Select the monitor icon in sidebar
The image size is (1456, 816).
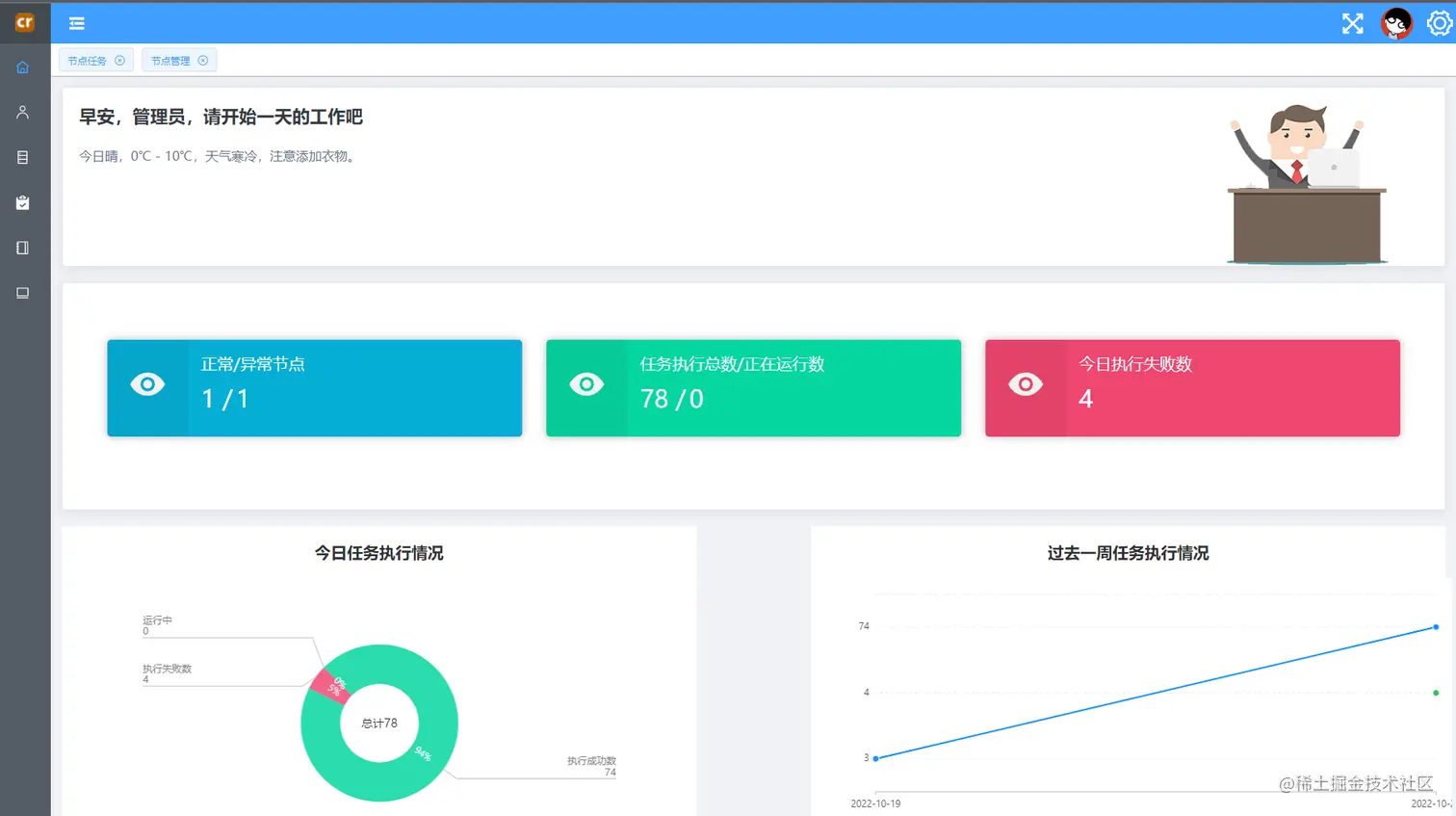[x=21, y=292]
